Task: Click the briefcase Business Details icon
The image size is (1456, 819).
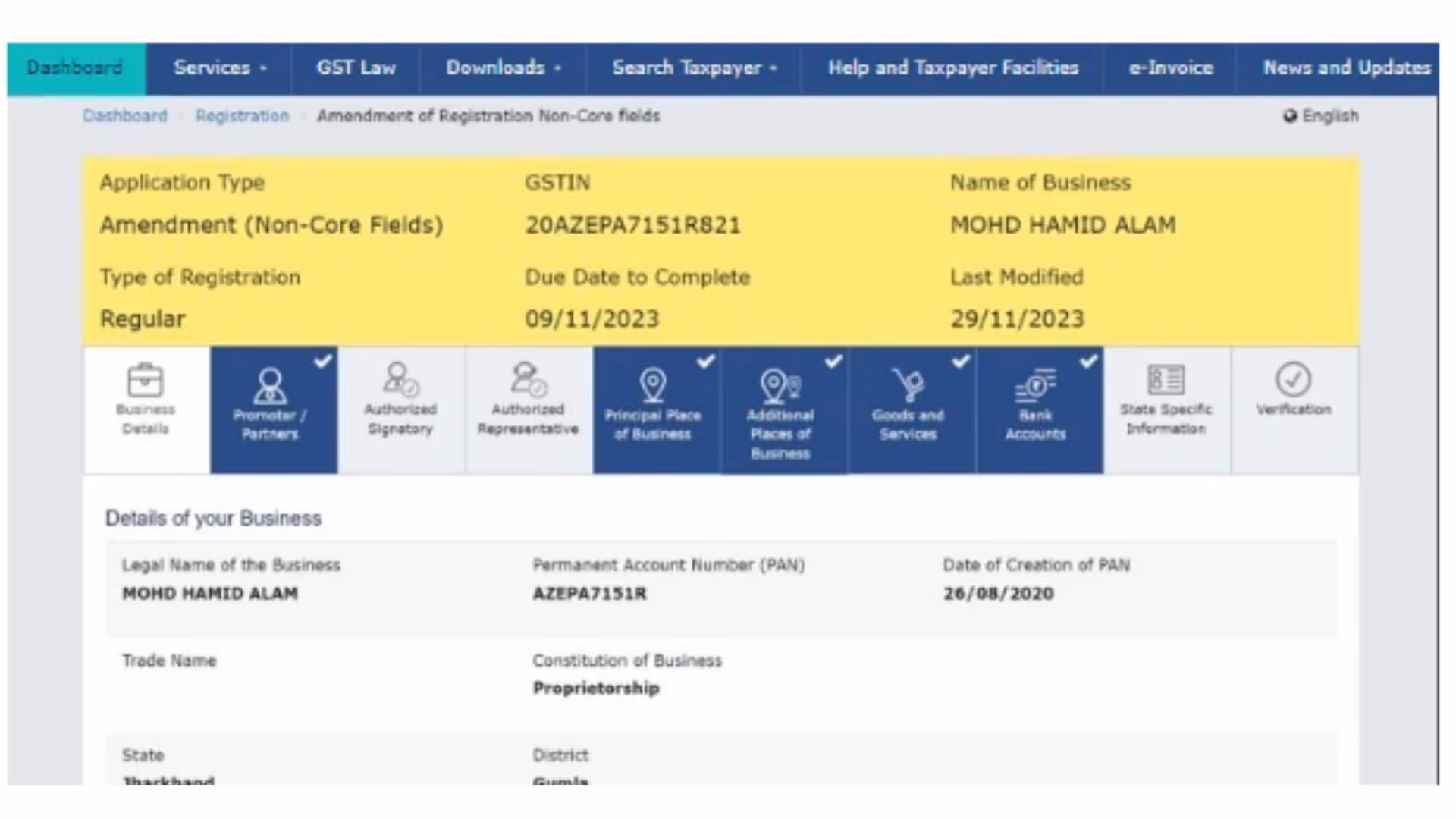Action: [145, 380]
